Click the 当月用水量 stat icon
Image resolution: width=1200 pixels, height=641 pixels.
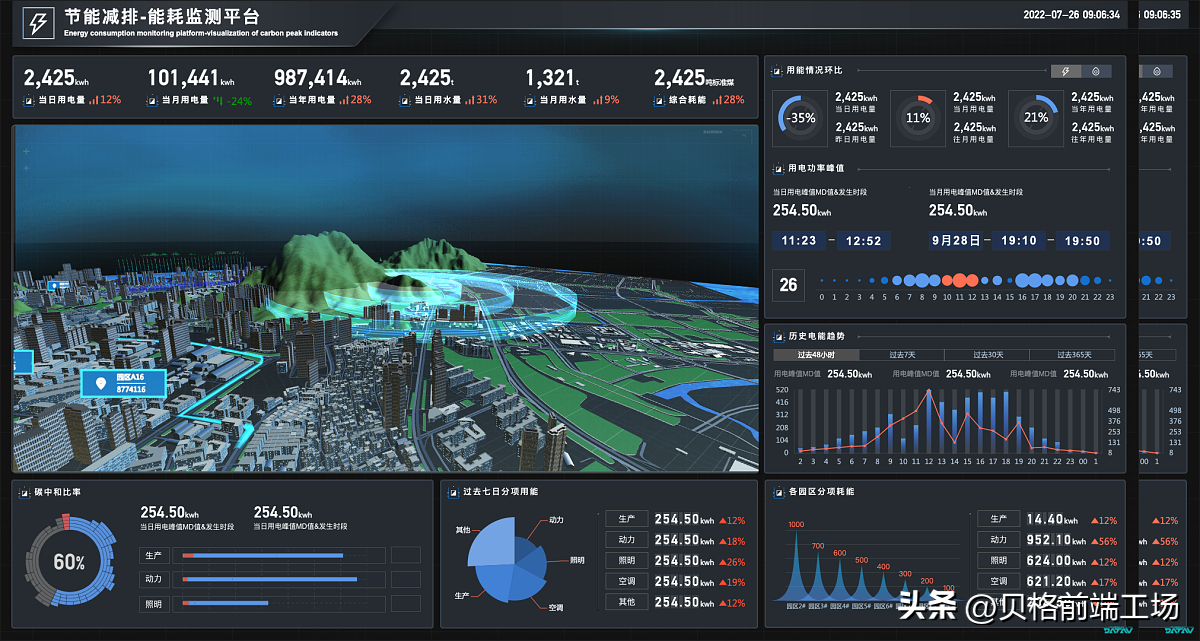point(531,100)
